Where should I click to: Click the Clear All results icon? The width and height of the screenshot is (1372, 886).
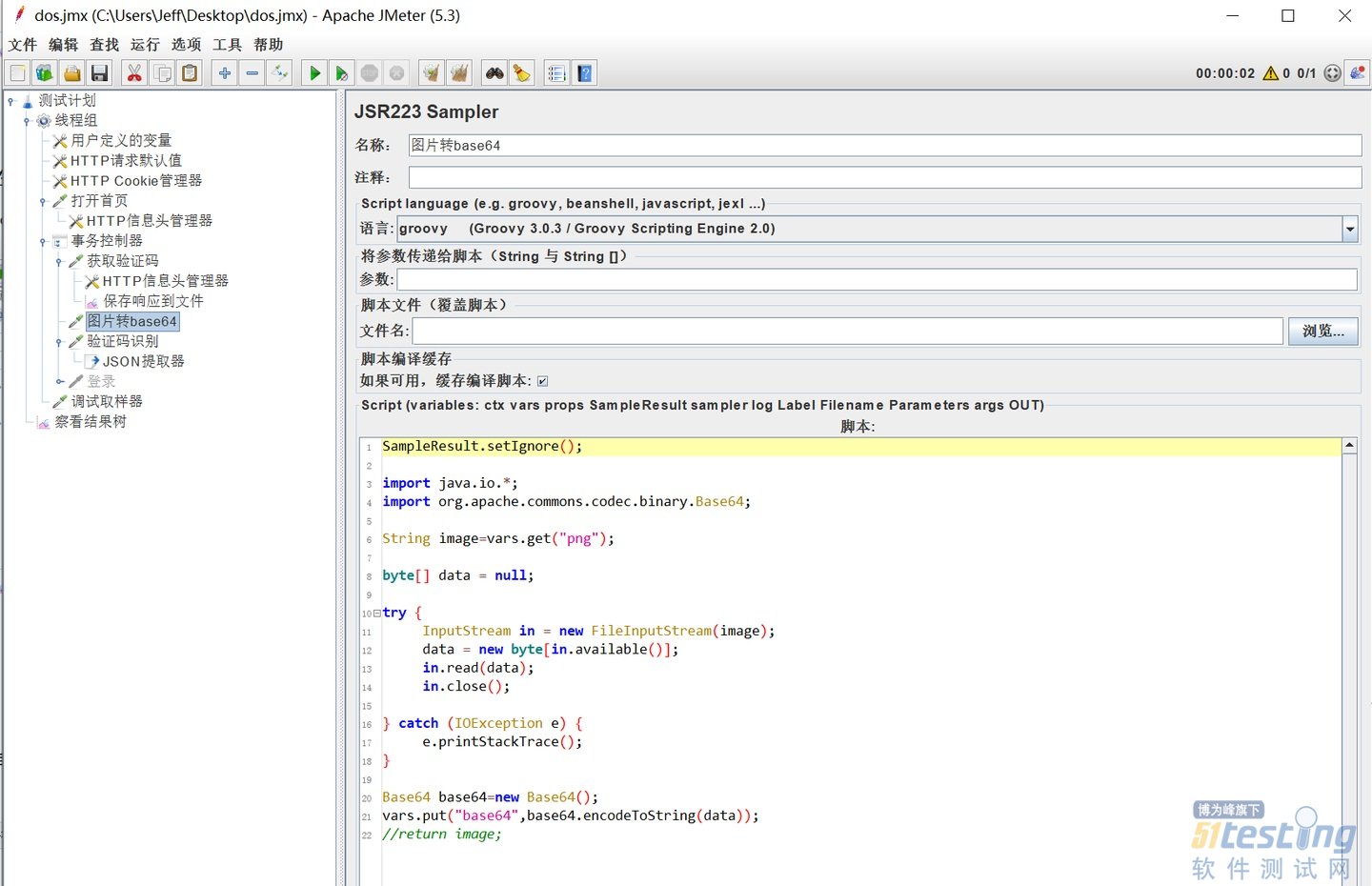pyautogui.click(x=459, y=73)
